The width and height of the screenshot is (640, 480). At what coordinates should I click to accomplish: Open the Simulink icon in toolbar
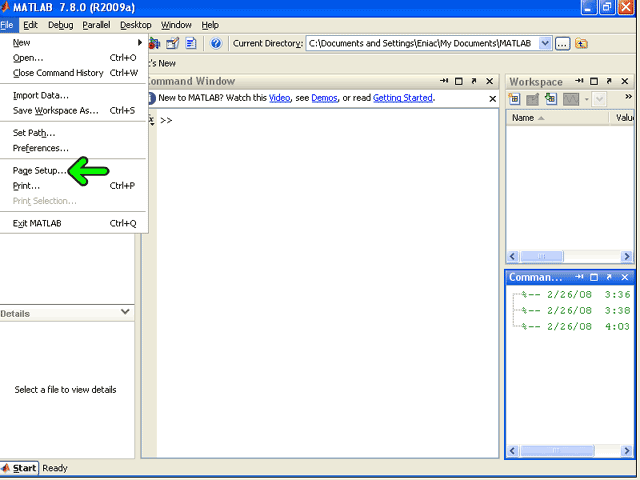tap(155, 43)
